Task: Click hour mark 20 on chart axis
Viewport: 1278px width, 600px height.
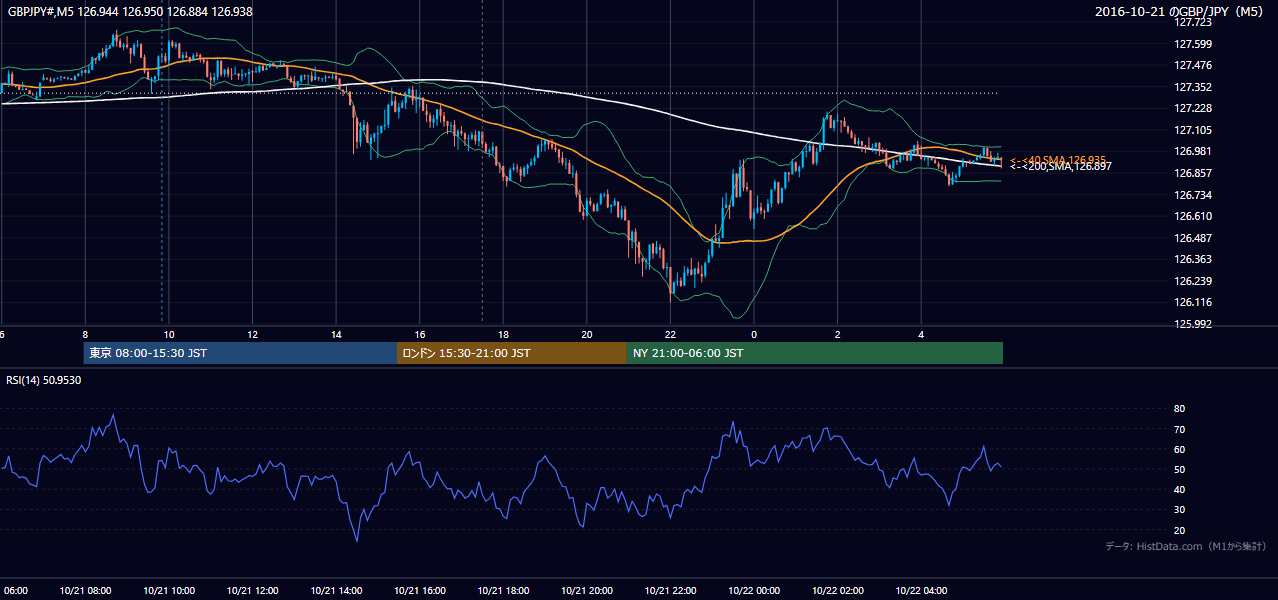Action: click(587, 334)
